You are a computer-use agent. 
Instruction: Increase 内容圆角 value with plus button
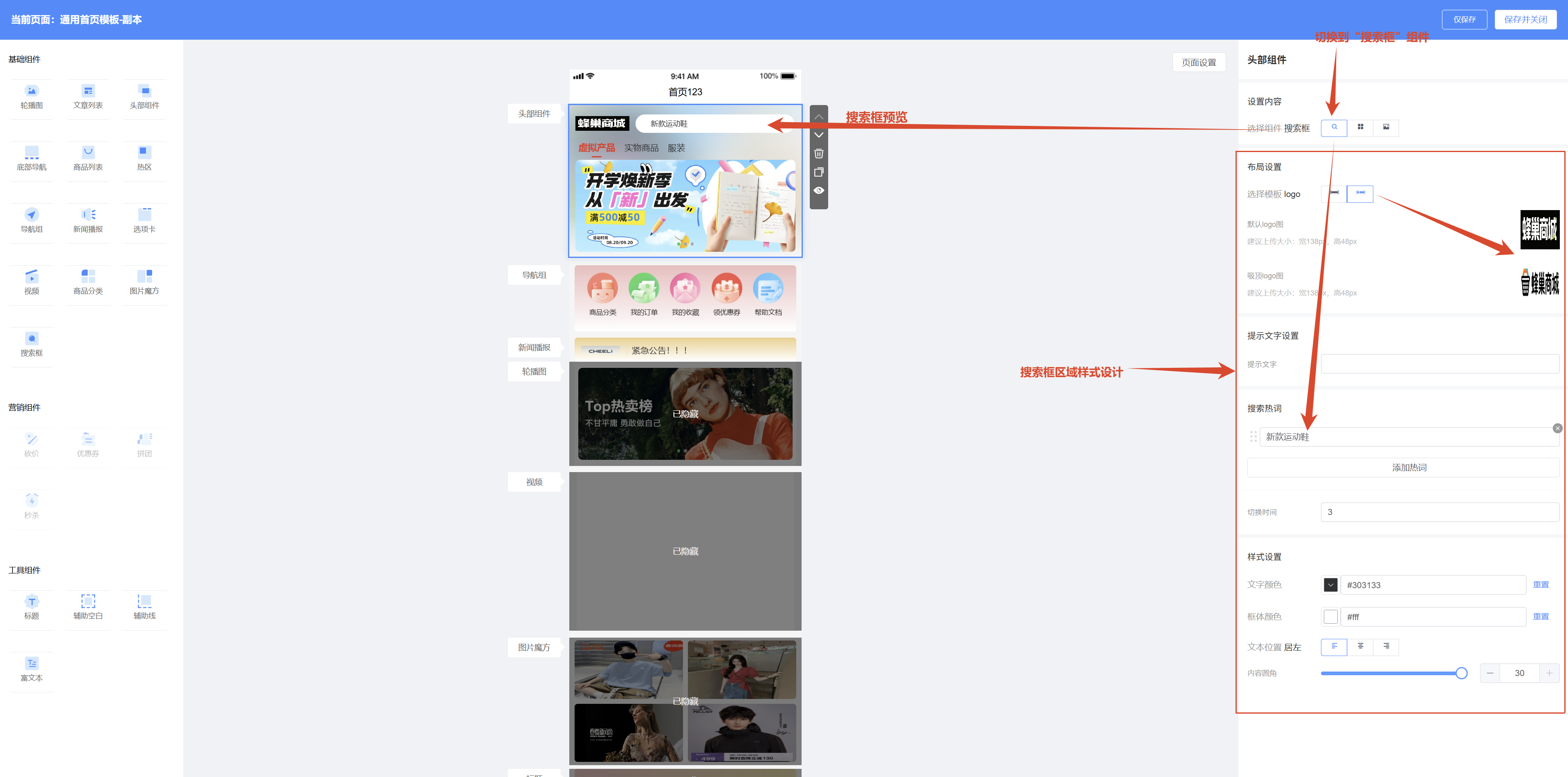1549,673
